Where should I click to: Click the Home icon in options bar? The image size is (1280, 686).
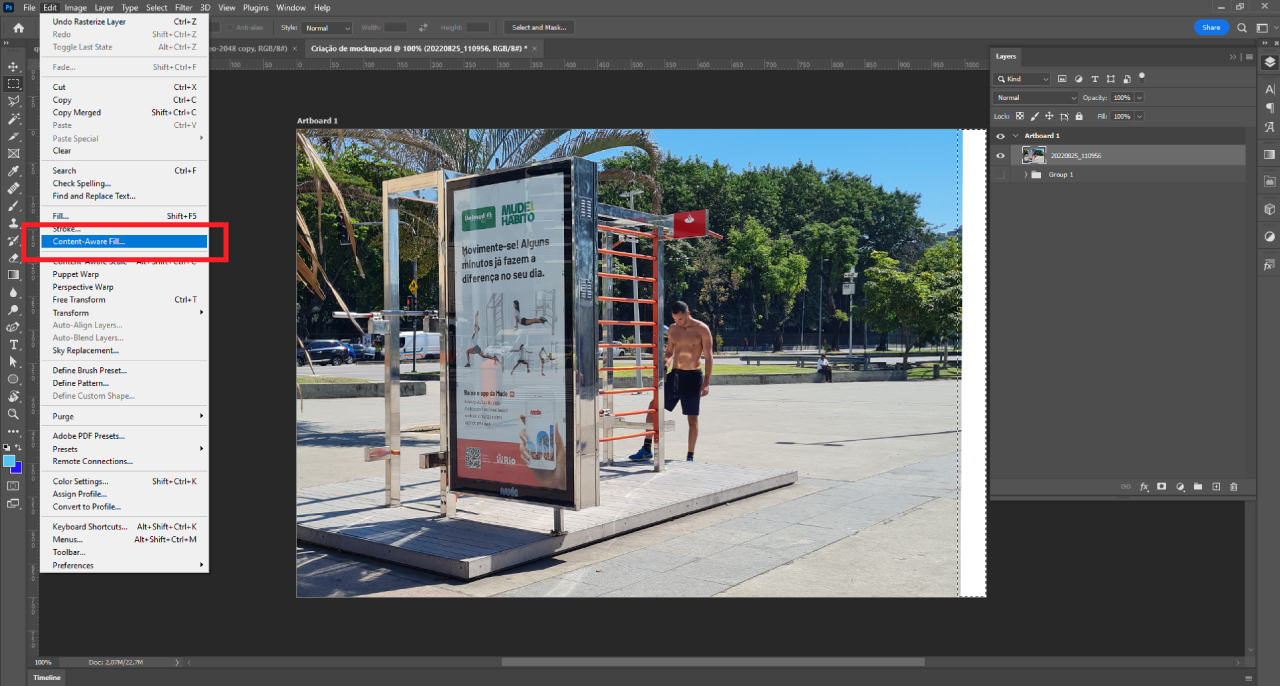click(x=18, y=28)
